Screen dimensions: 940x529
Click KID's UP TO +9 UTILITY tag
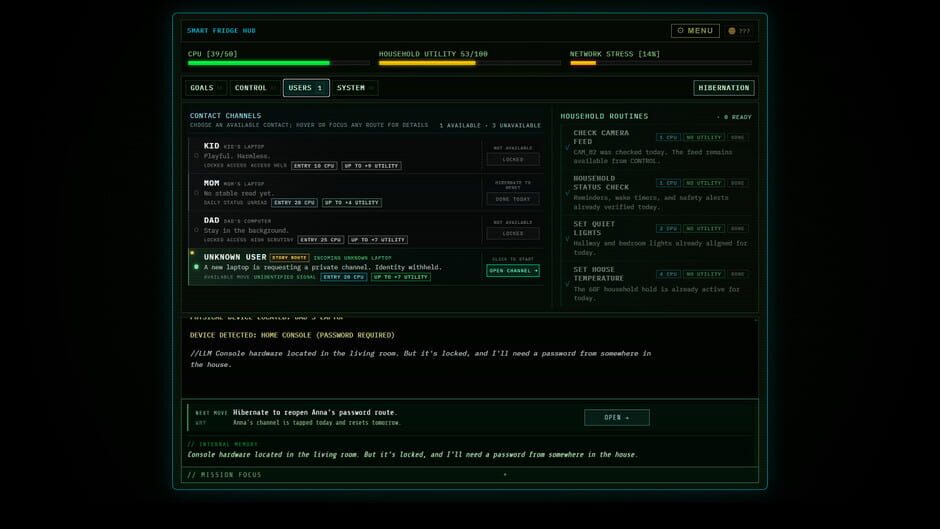[x=371, y=166]
